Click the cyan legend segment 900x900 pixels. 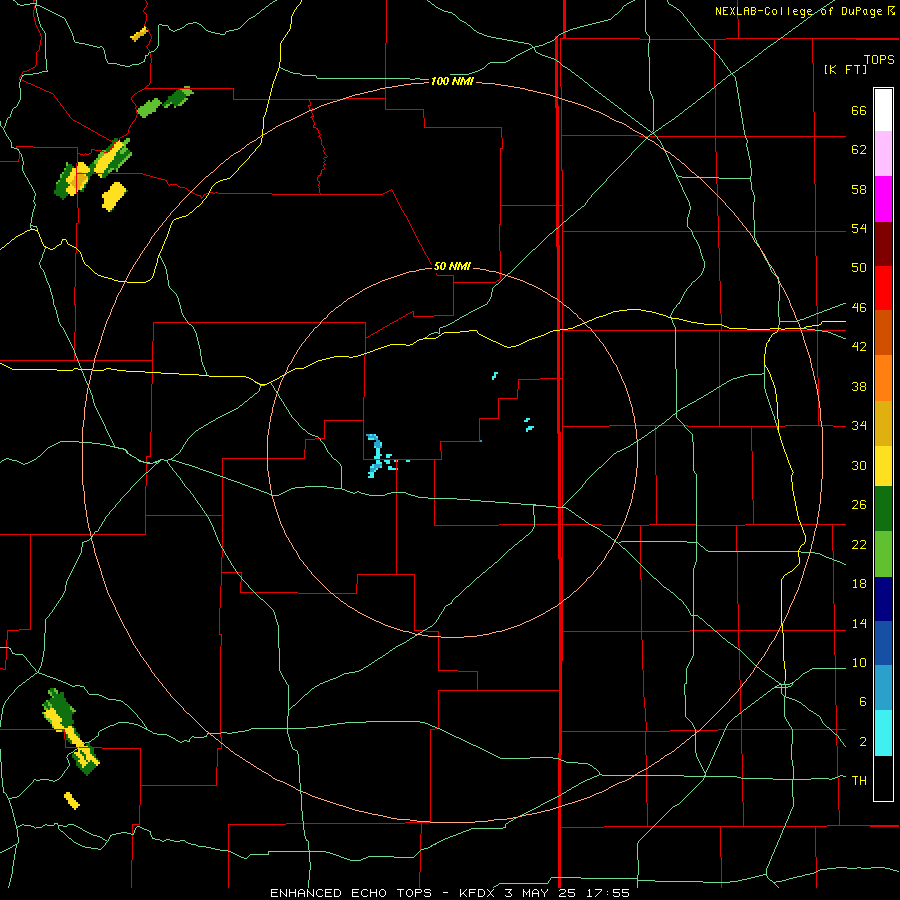tap(883, 733)
